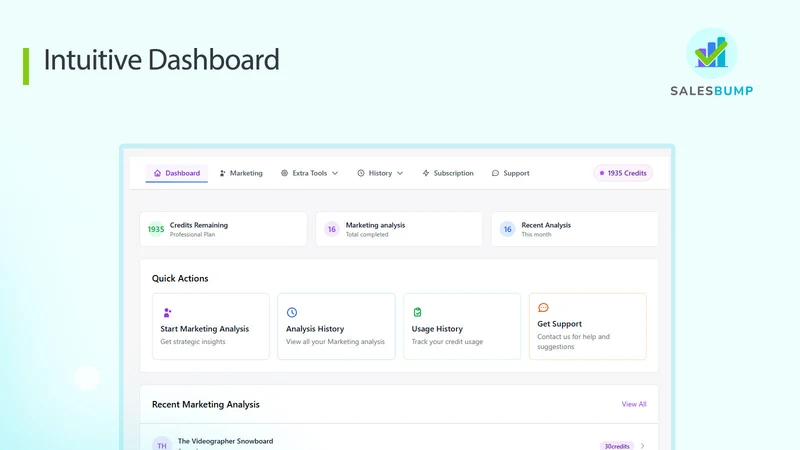This screenshot has width=800, height=450.
Task: Click the green clipboard Usage History icon
Action: point(417,312)
